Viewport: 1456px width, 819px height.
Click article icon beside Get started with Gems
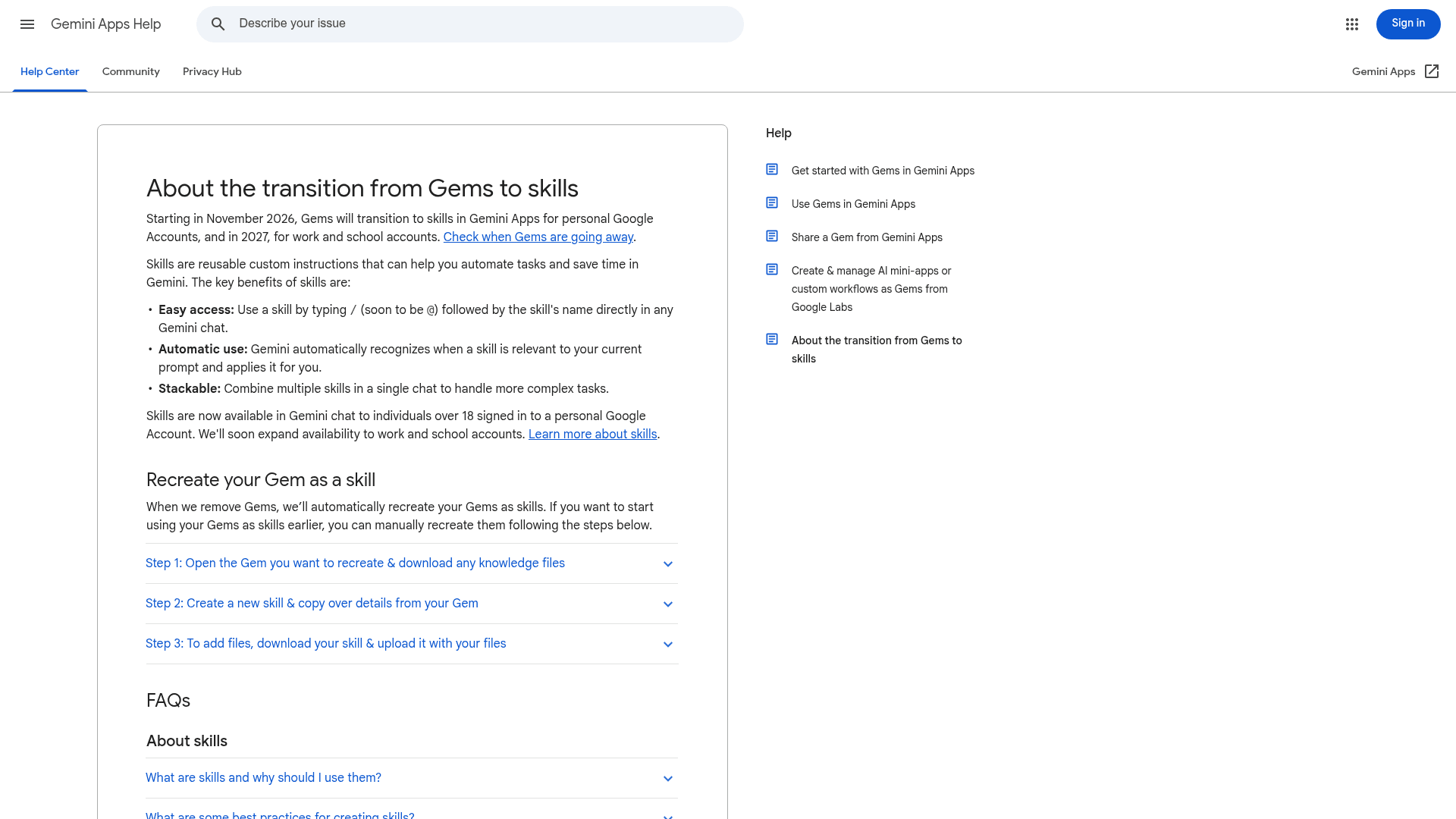point(772,169)
